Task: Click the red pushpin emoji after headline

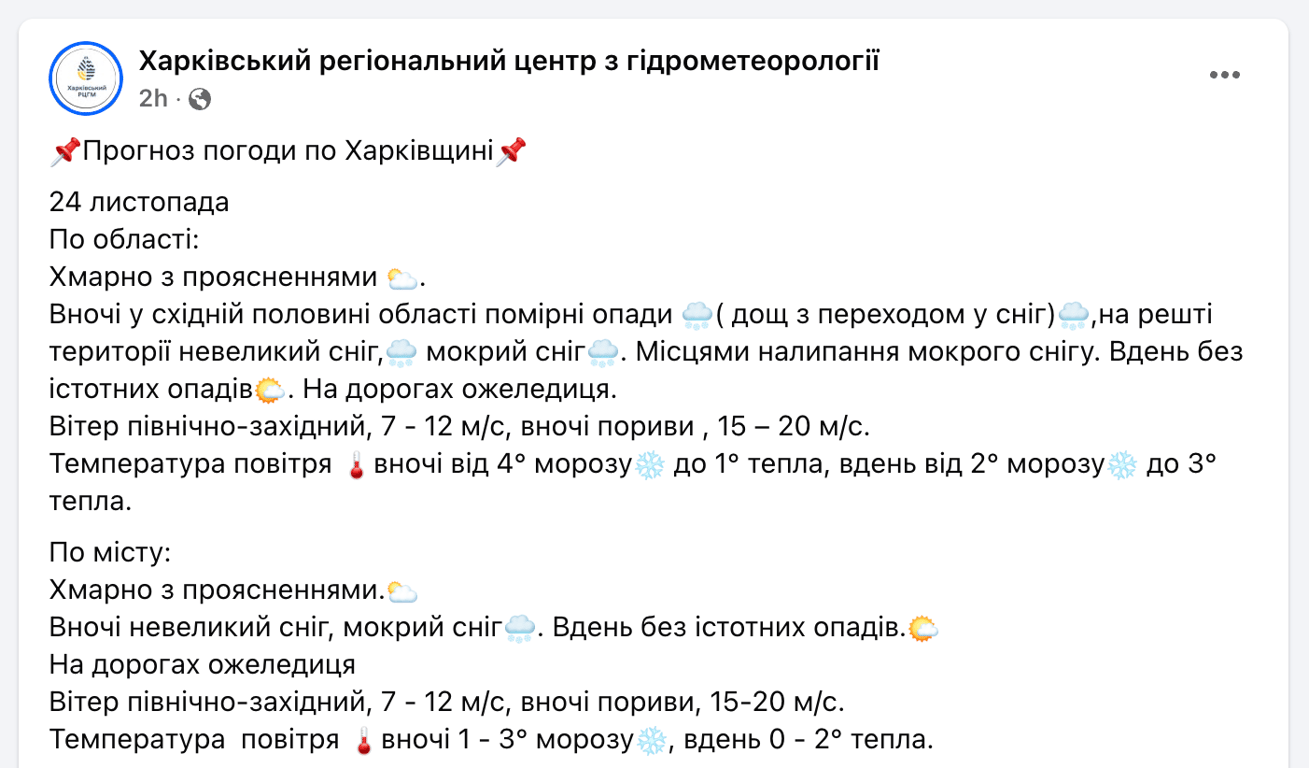Action: click(513, 149)
